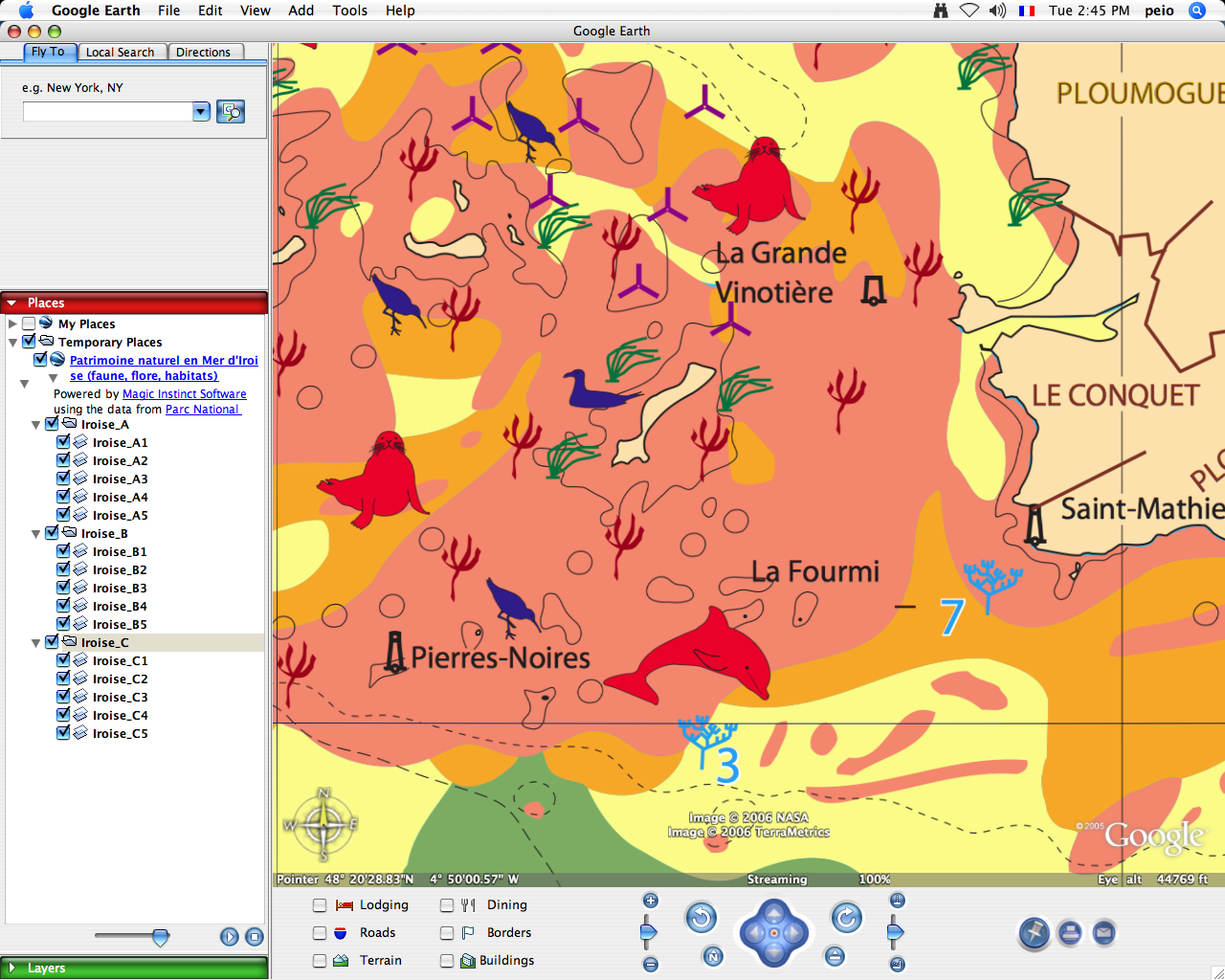Uncheck the Iroise_A3 overlay checkbox
This screenshot has height=980, width=1225.
(63, 479)
